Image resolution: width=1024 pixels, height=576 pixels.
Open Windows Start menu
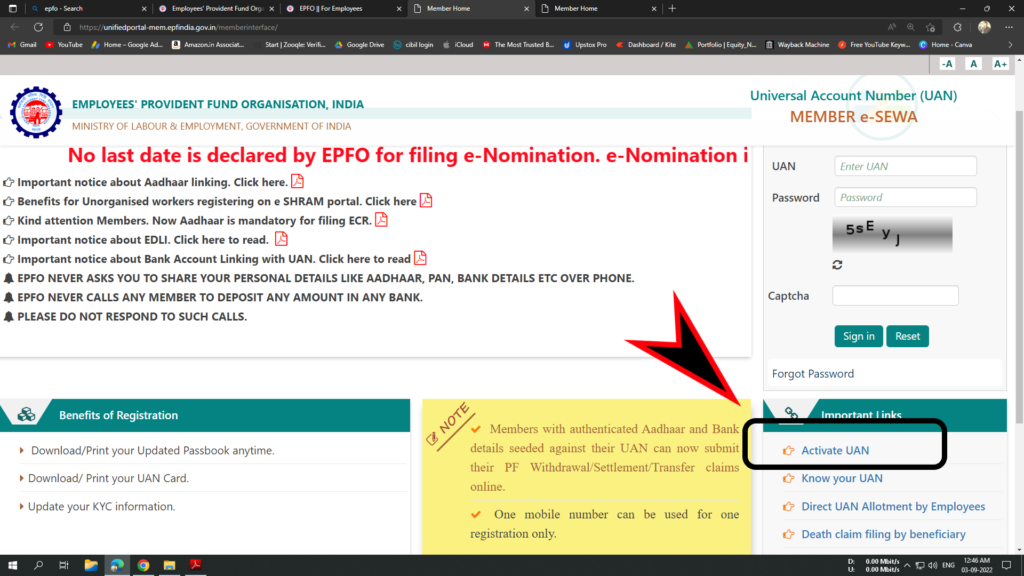(x=12, y=565)
